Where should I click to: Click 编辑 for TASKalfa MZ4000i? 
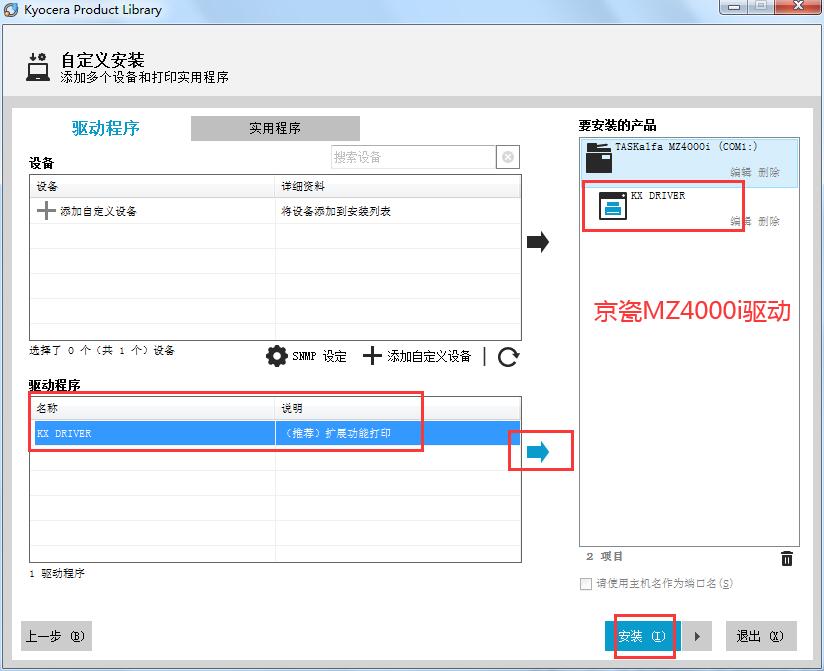740,172
